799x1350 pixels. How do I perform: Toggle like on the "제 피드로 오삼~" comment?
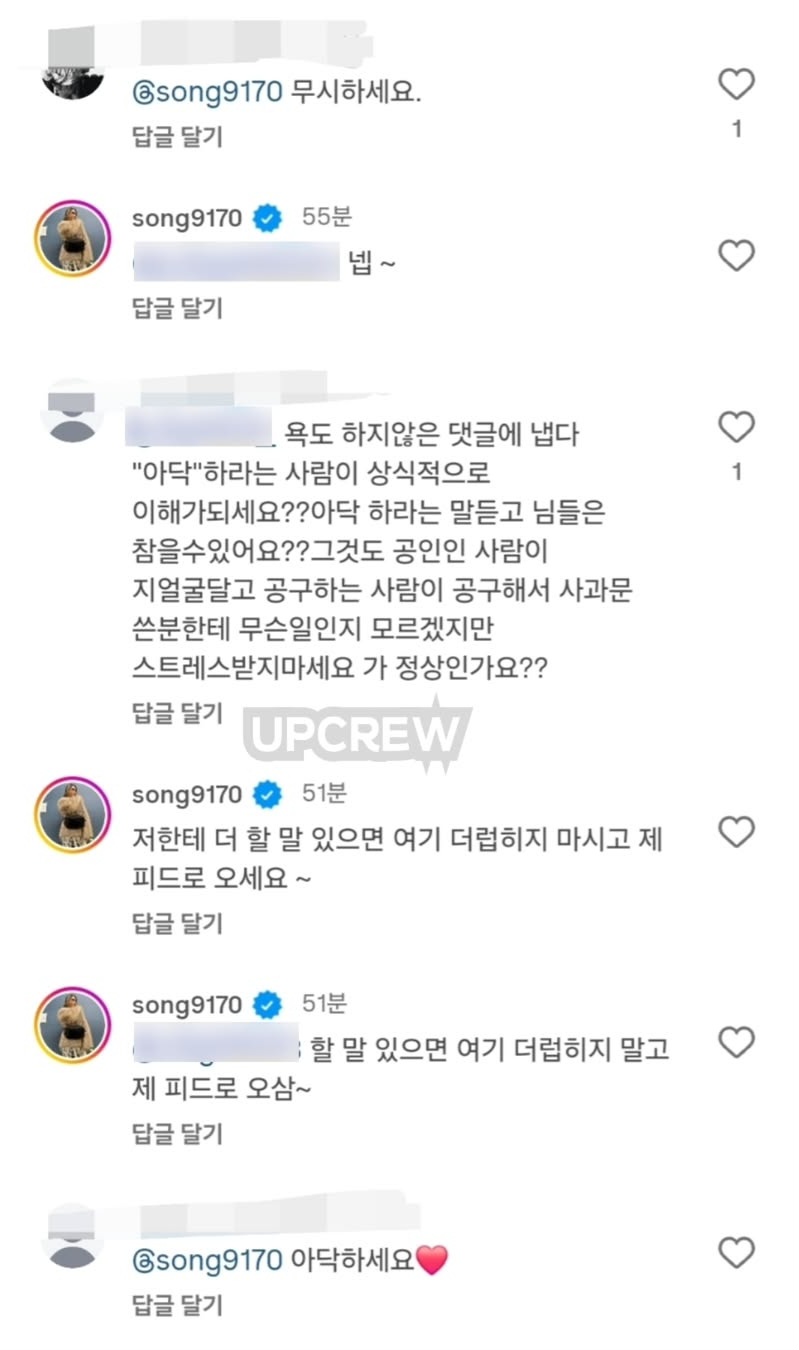tap(737, 1043)
